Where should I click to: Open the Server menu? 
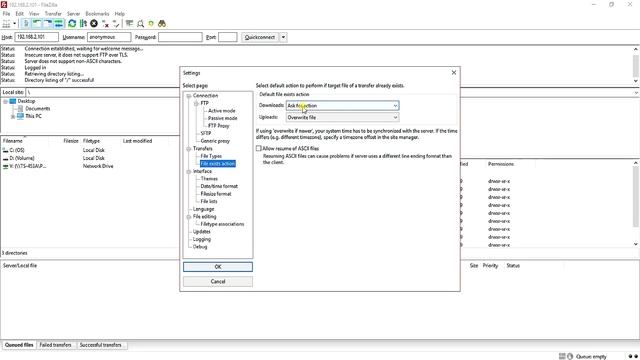pyautogui.click(x=73, y=13)
